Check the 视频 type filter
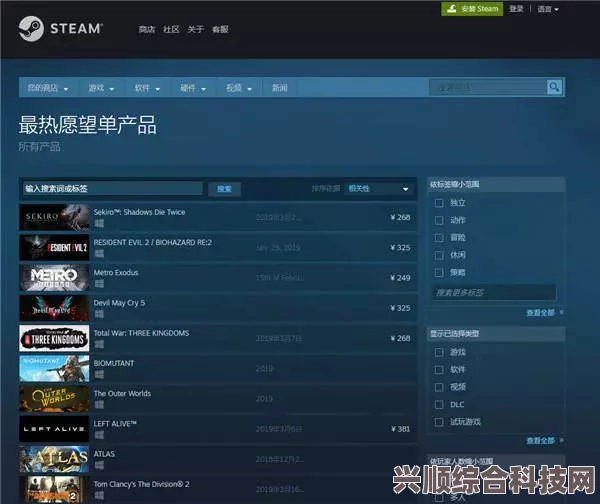Screen dimensions: 600x504 click(439, 387)
